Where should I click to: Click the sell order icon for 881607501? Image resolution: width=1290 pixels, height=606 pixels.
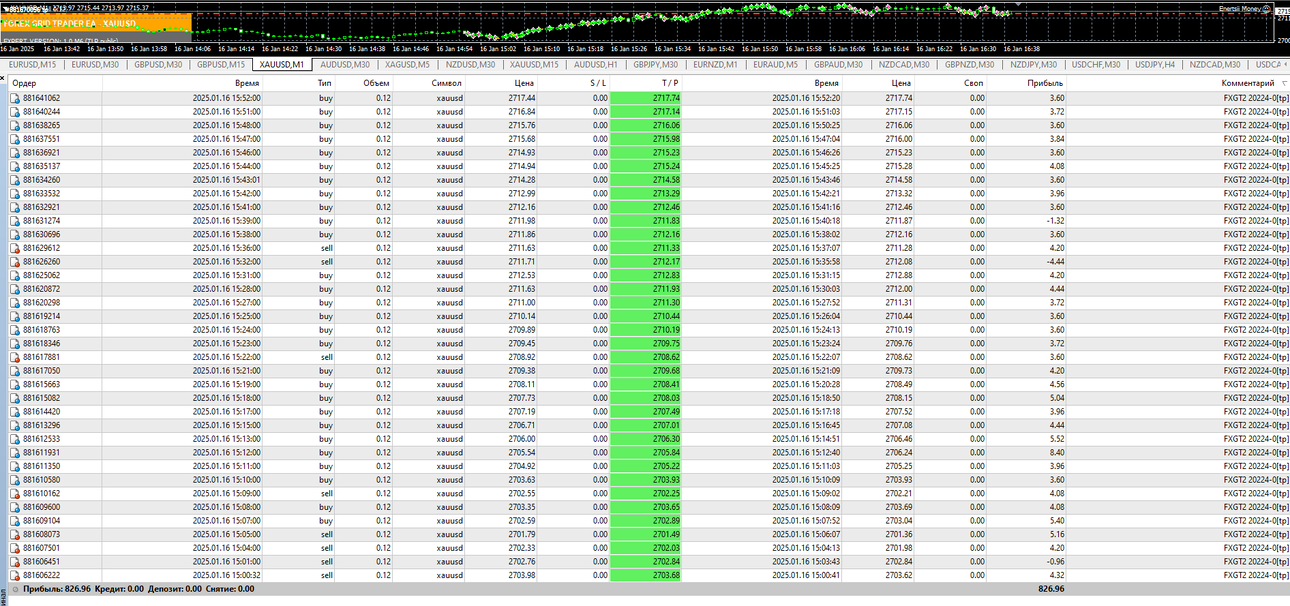pyautogui.click(x=15, y=547)
